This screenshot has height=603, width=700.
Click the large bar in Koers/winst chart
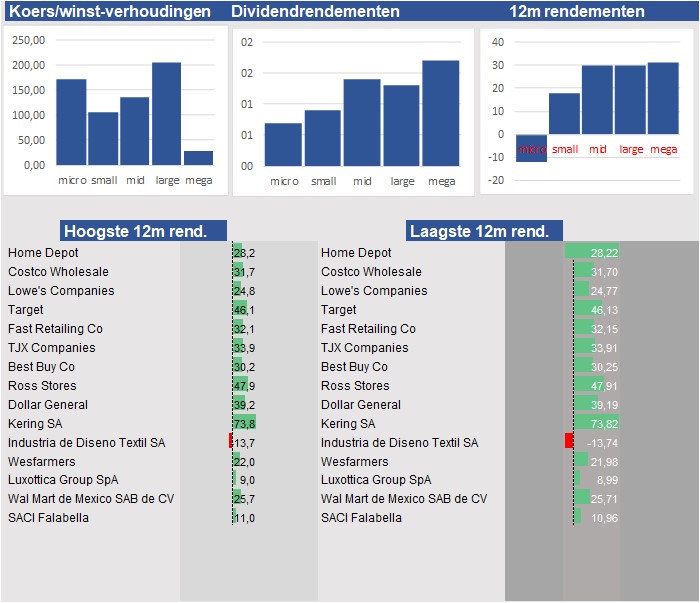coord(167,114)
